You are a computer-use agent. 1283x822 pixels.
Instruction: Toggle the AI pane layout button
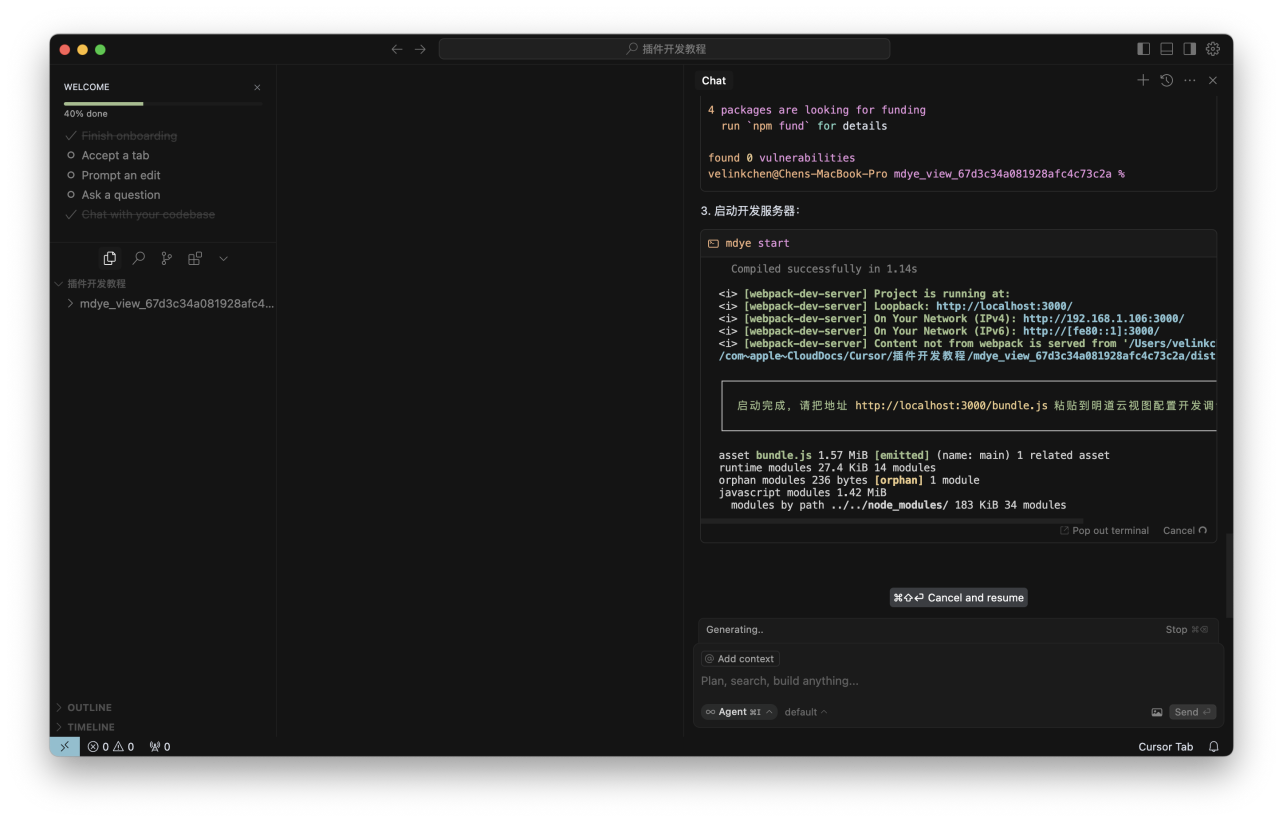pos(1190,49)
